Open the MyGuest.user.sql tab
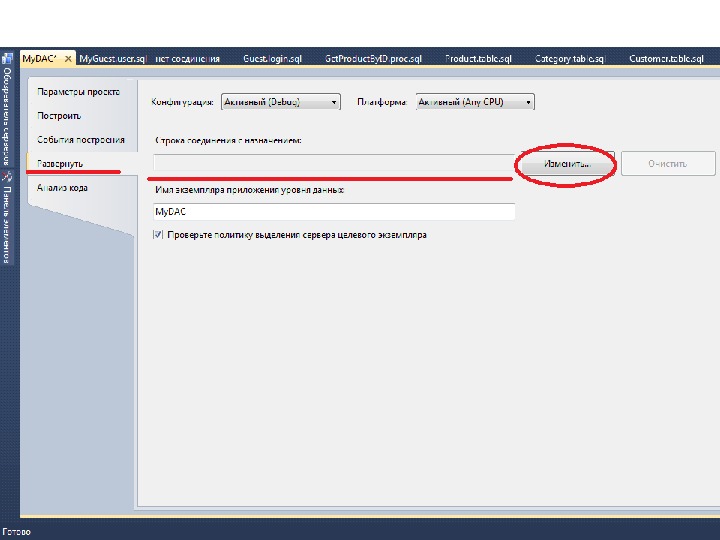The image size is (720, 540). click(112, 59)
